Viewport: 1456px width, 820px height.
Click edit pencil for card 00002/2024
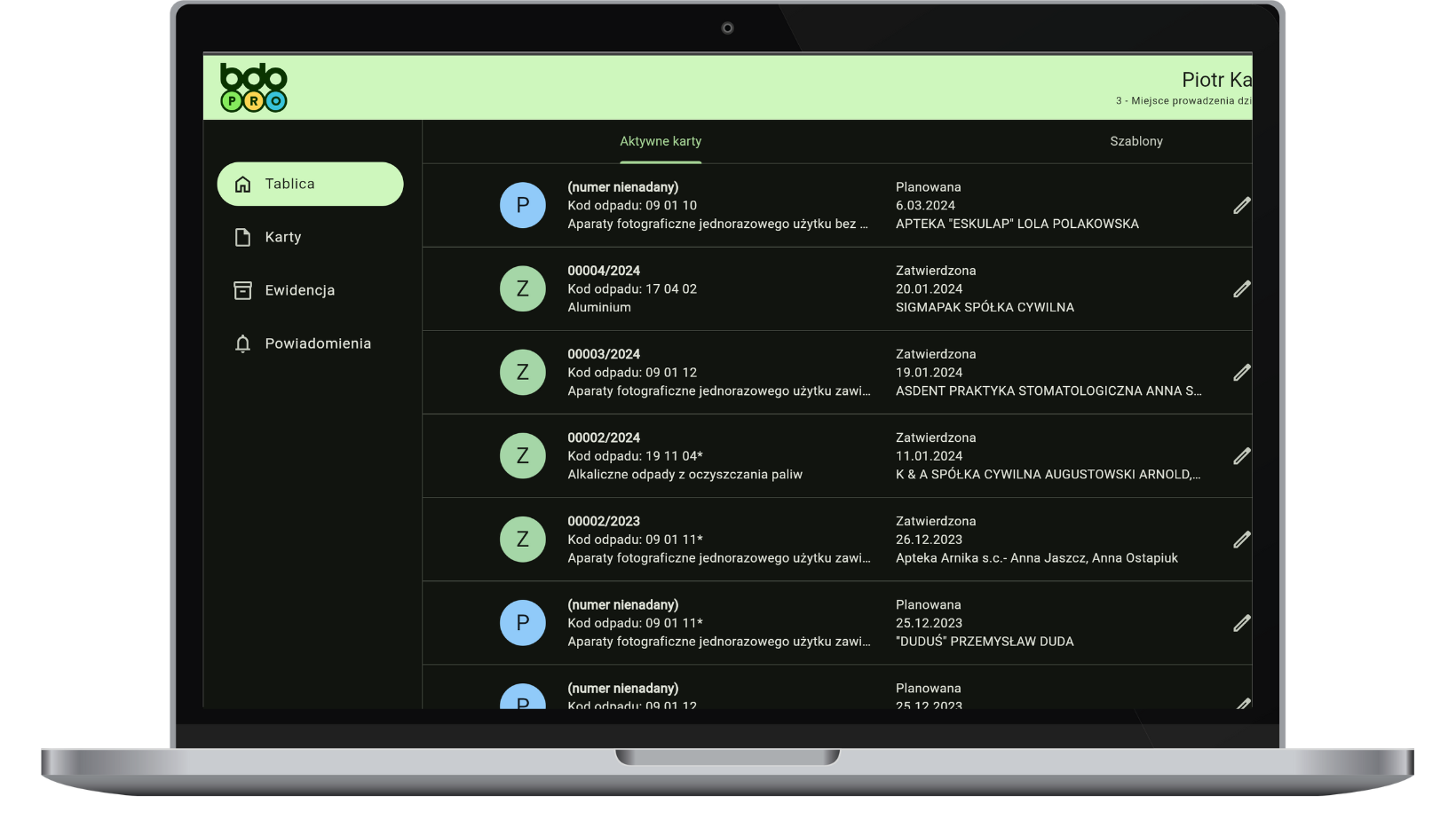point(1241,456)
